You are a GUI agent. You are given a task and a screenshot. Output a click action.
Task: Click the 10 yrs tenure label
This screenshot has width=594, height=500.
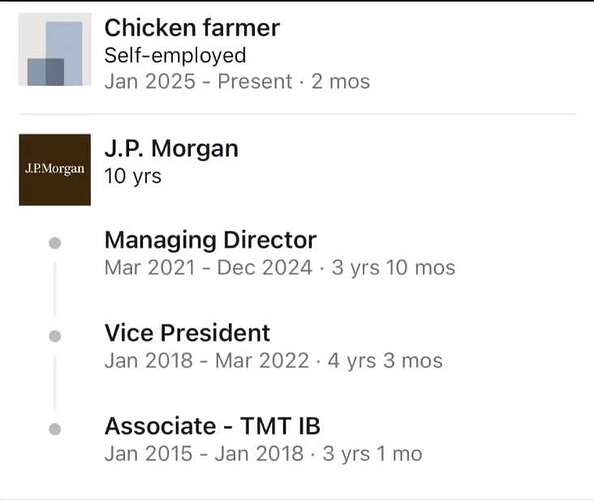pyautogui.click(x=133, y=177)
